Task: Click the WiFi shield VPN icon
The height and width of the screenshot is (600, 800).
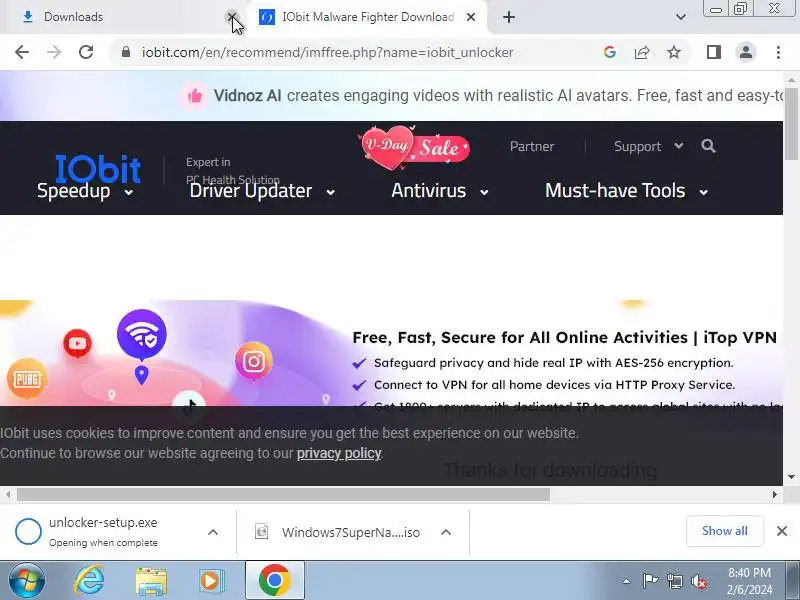Action: (x=142, y=334)
